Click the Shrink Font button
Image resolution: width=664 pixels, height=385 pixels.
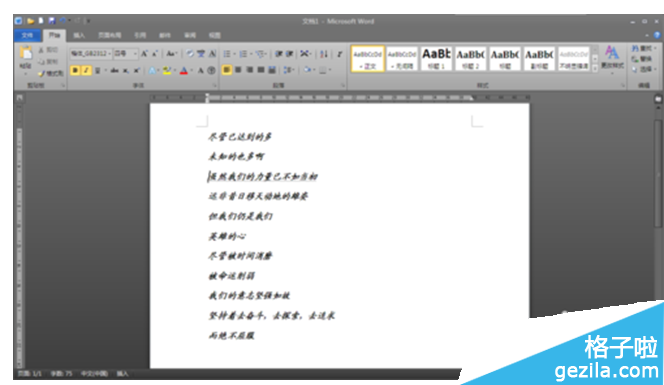tap(155, 54)
